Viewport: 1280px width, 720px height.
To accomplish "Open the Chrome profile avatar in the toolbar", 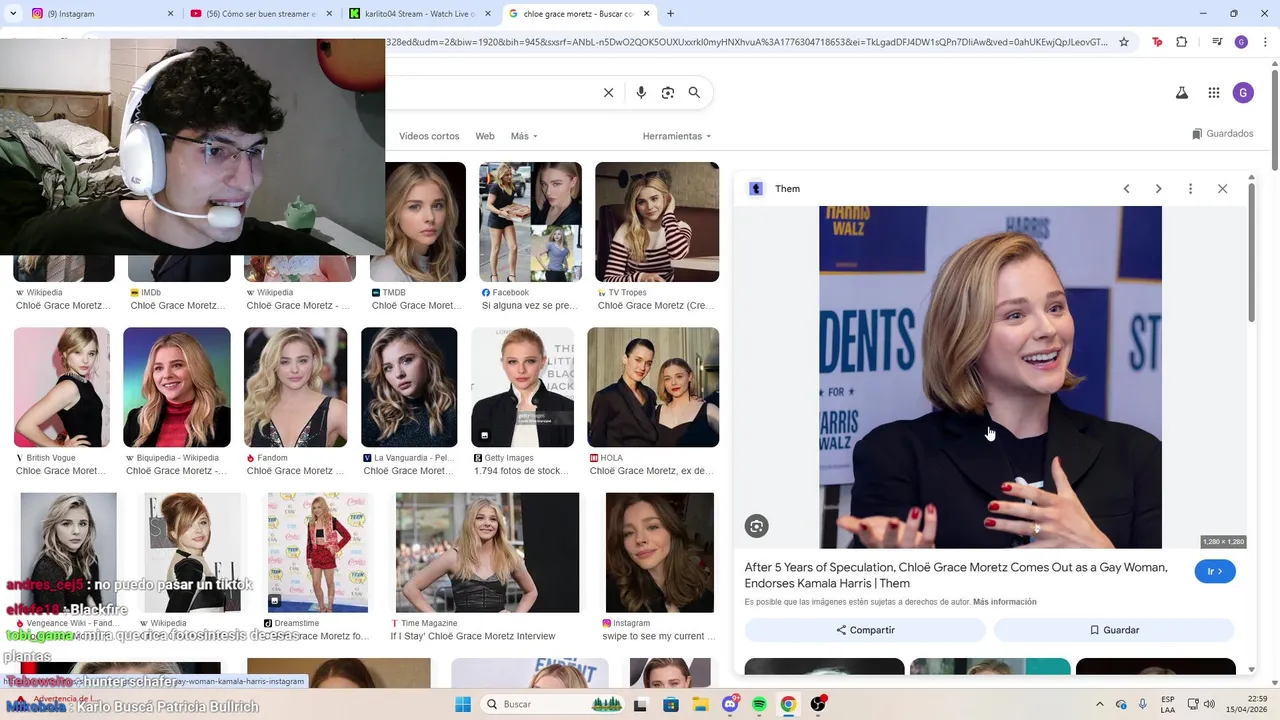I will pyautogui.click(x=1241, y=42).
